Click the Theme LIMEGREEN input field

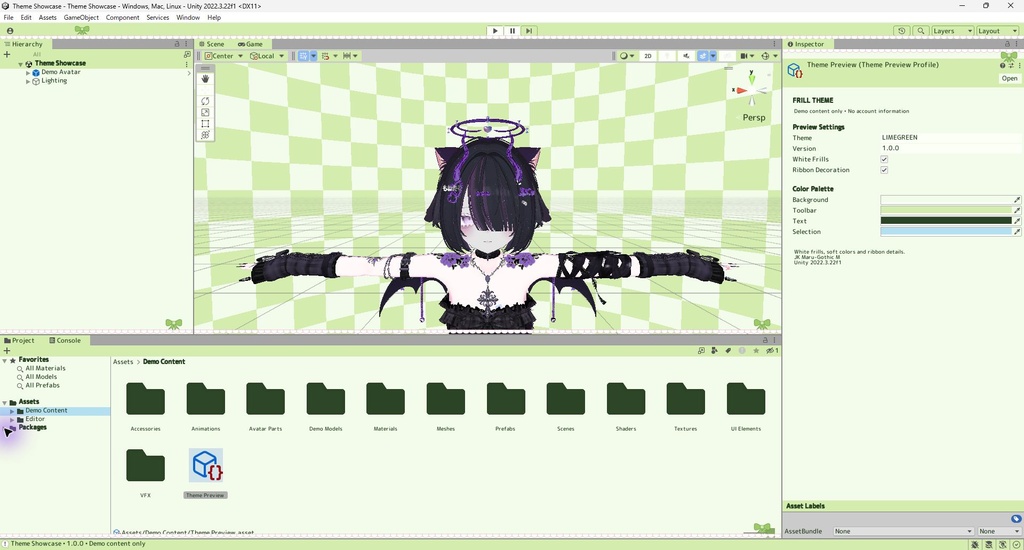(x=950, y=138)
